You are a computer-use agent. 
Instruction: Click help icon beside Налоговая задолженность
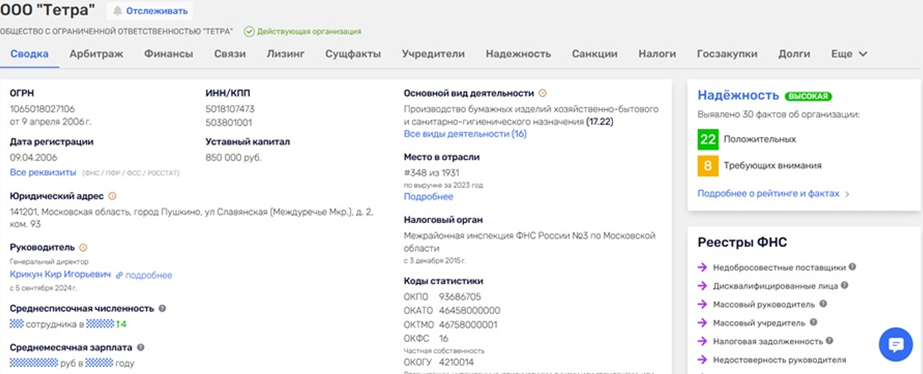point(829,340)
